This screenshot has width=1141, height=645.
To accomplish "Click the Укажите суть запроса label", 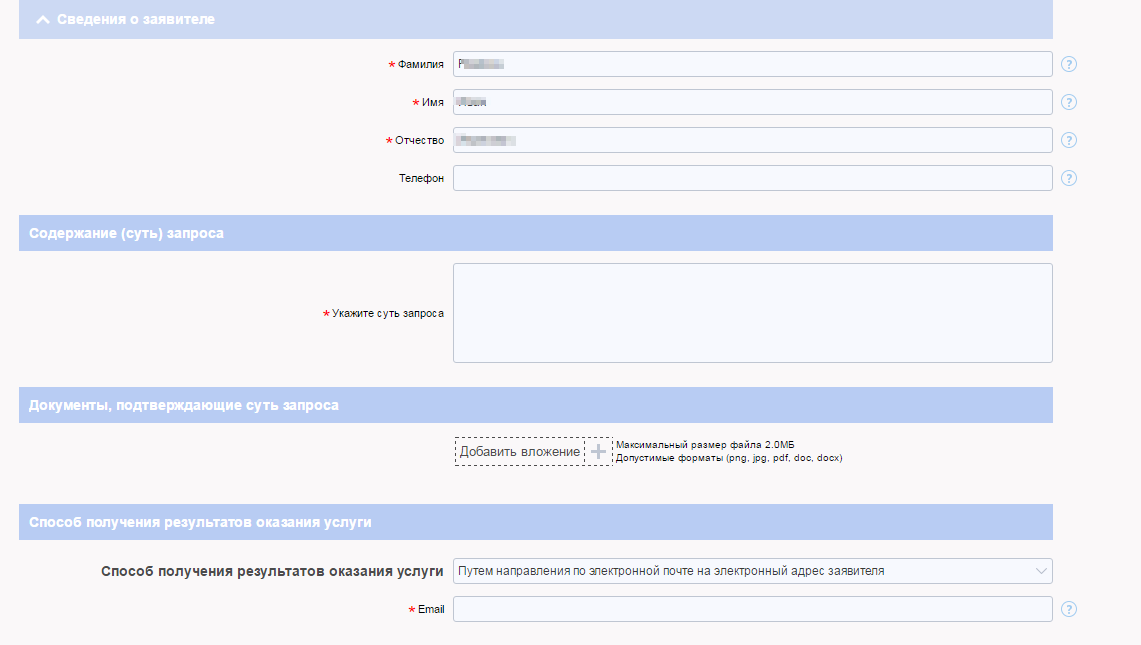I will [388, 313].
